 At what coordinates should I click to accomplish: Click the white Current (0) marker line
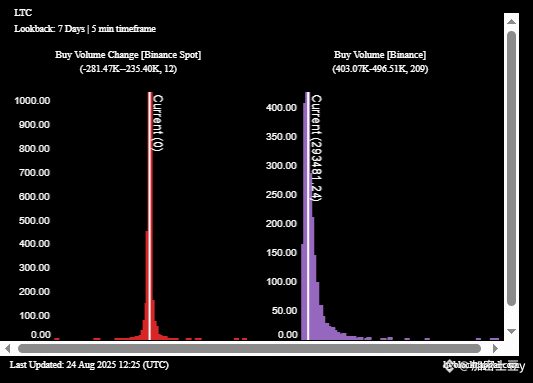150,215
